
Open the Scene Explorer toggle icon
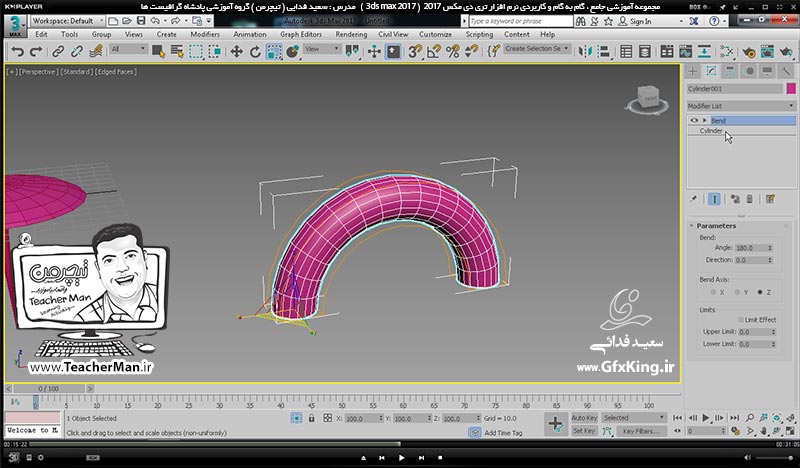pos(626,52)
